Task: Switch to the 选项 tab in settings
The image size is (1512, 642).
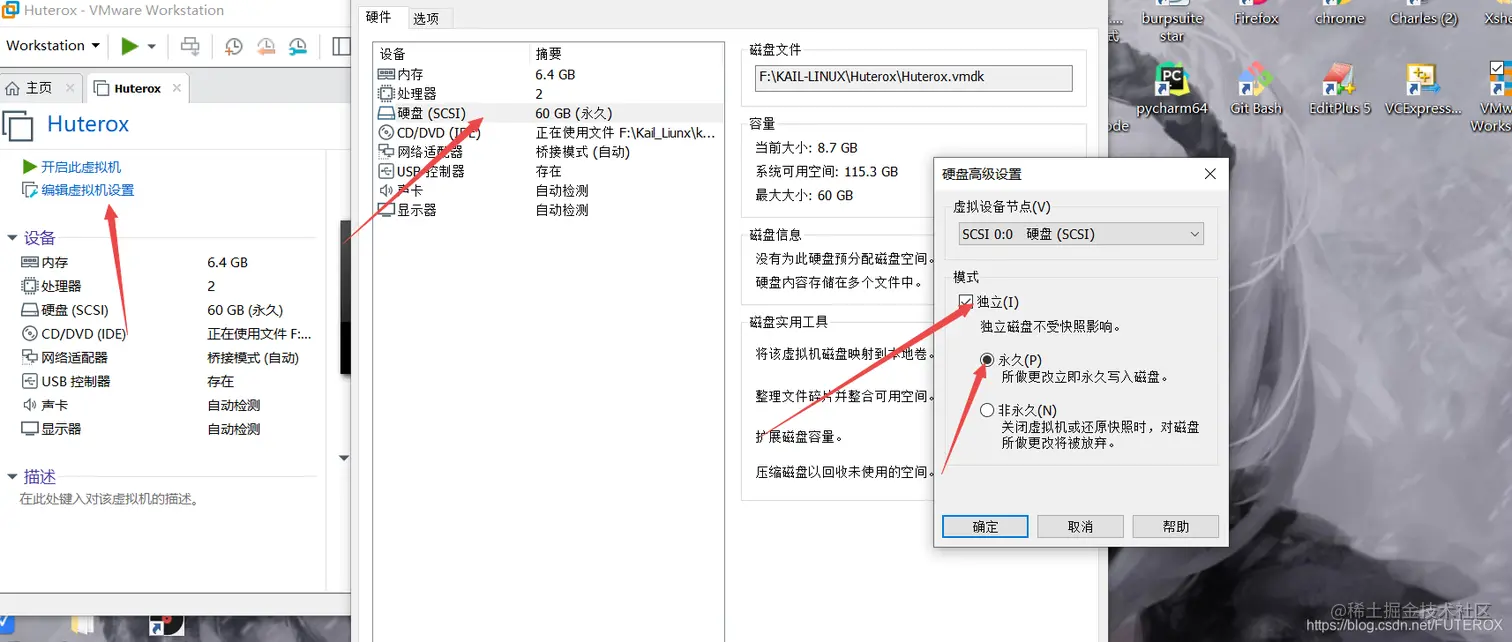Action: coord(427,18)
